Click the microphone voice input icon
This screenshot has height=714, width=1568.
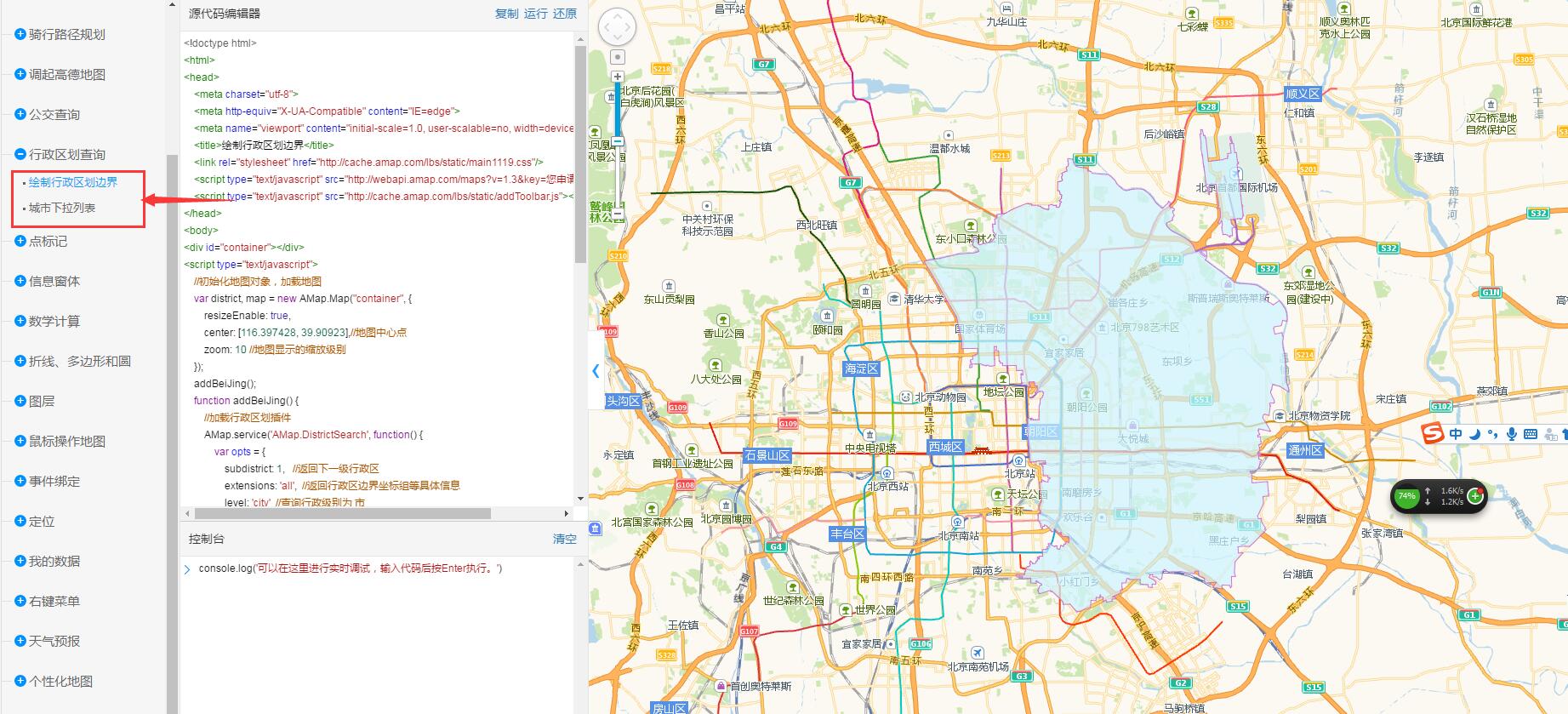point(1511,434)
